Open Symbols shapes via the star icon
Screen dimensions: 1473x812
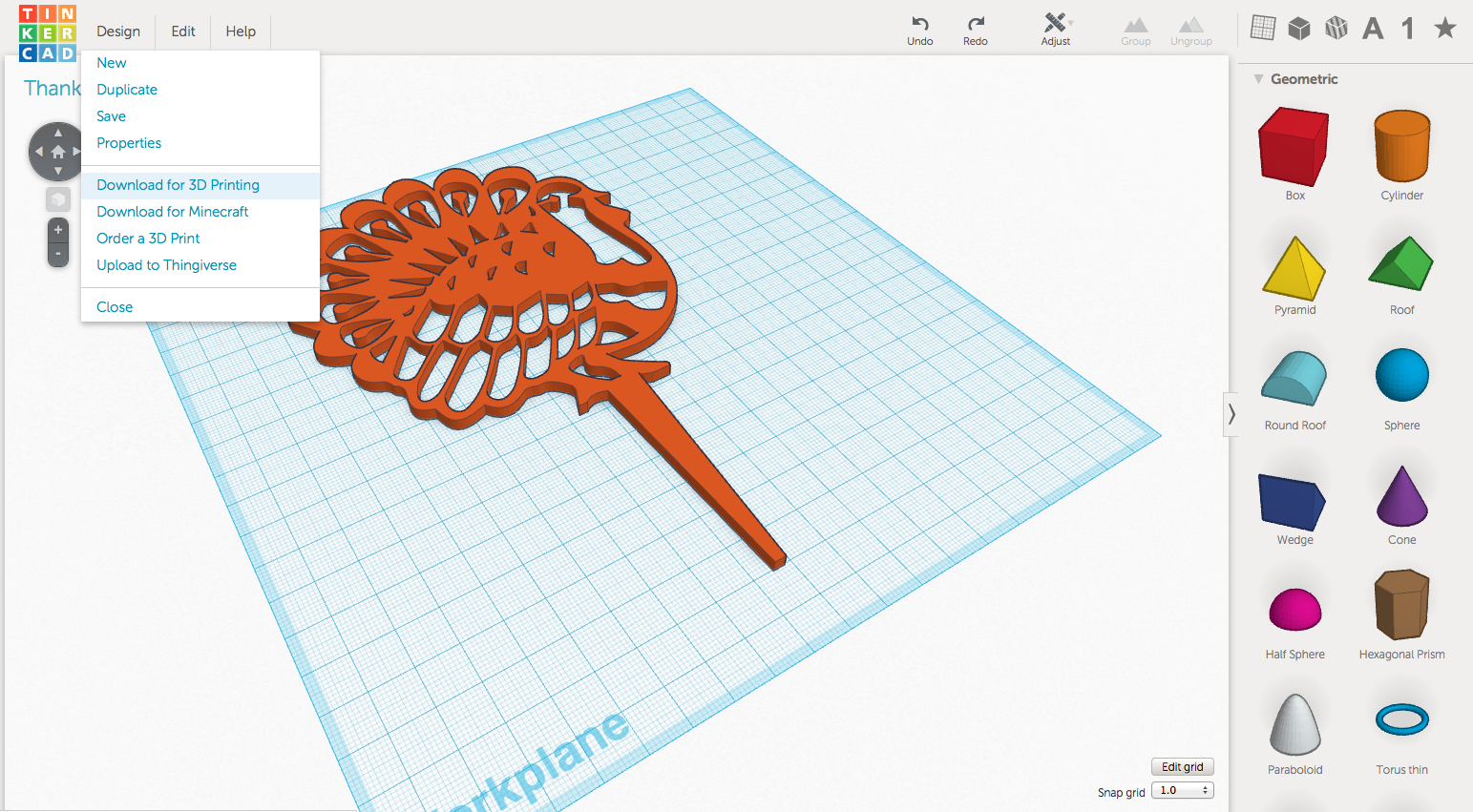tap(1443, 28)
